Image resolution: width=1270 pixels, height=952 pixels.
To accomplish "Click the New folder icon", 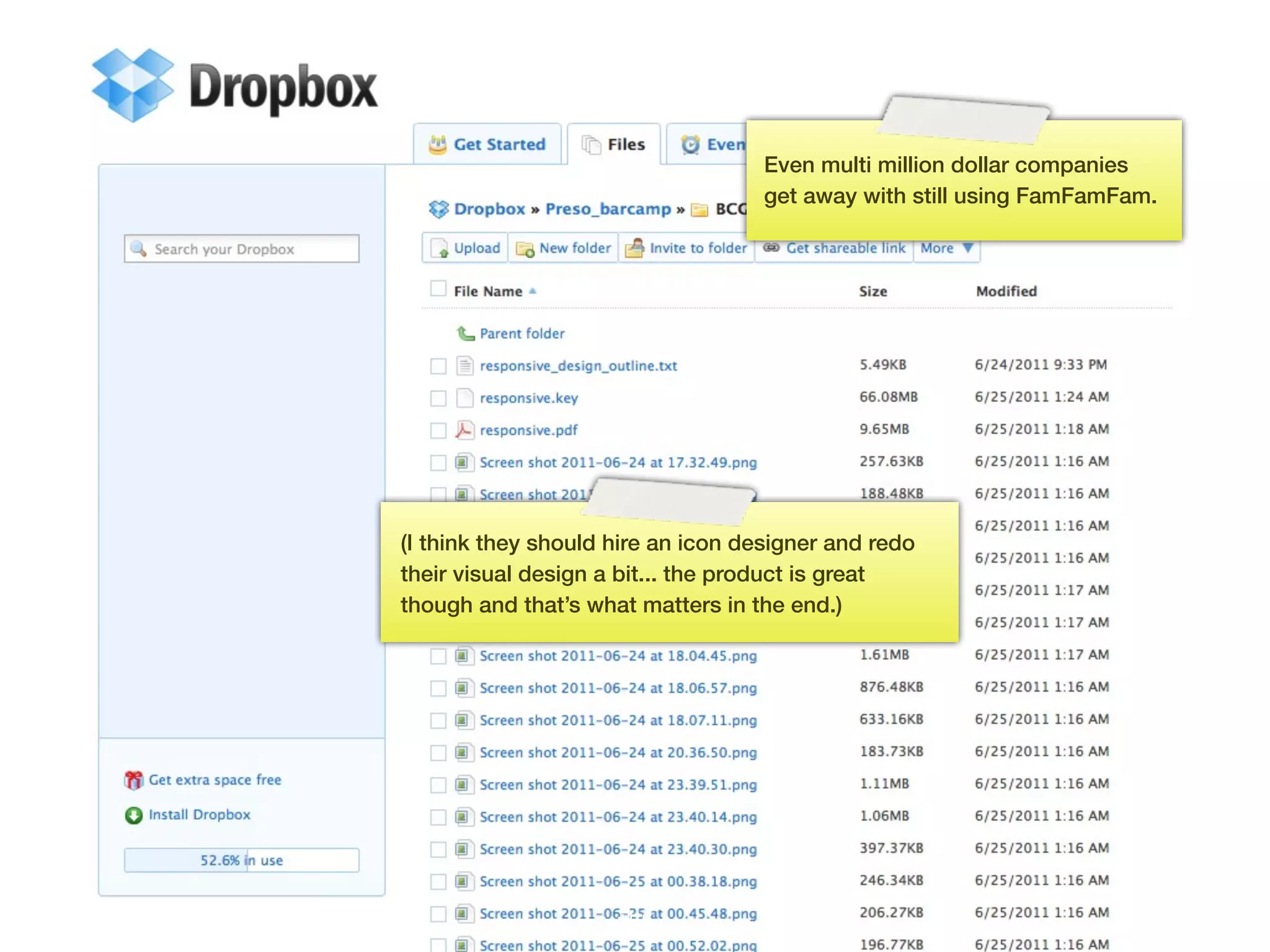I will click(x=525, y=249).
